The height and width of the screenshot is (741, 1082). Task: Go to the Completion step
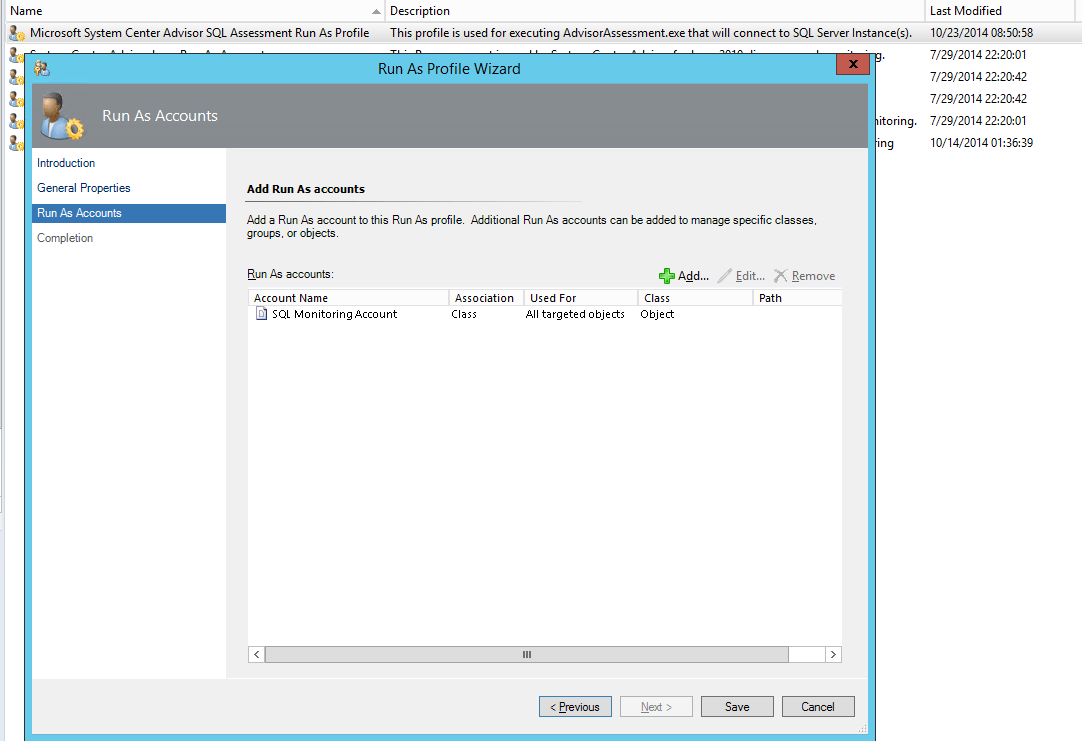point(64,237)
